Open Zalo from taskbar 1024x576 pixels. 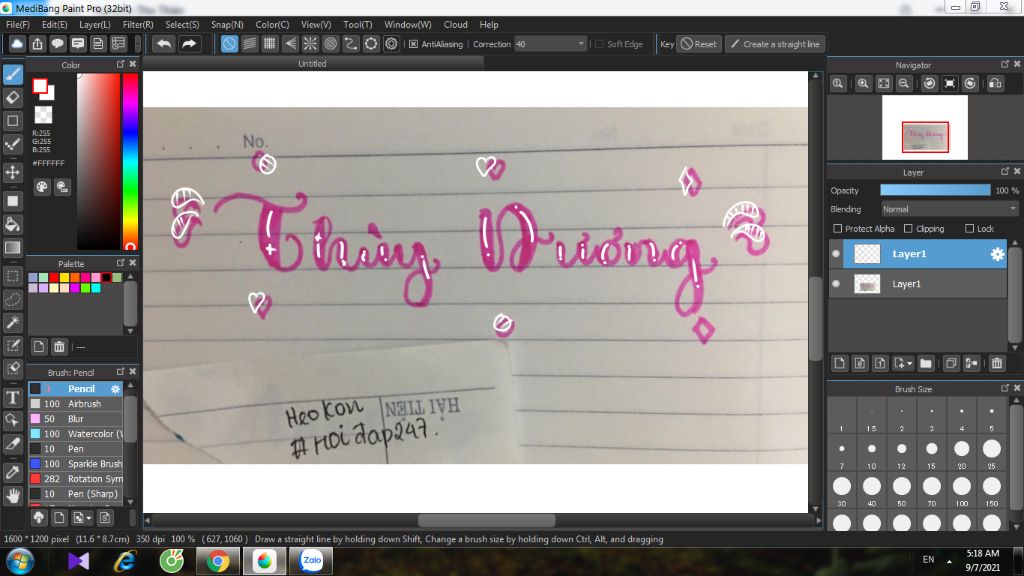point(312,561)
